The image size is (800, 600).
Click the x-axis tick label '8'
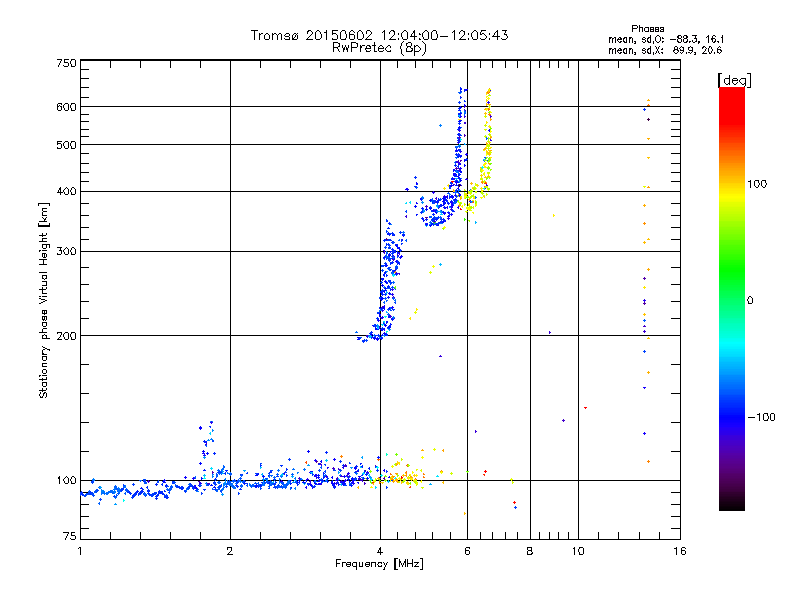tap(530, 551)
